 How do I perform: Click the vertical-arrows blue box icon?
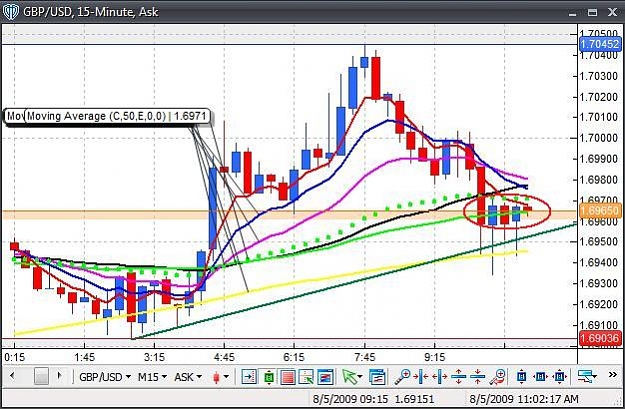[x=521, y=377]
